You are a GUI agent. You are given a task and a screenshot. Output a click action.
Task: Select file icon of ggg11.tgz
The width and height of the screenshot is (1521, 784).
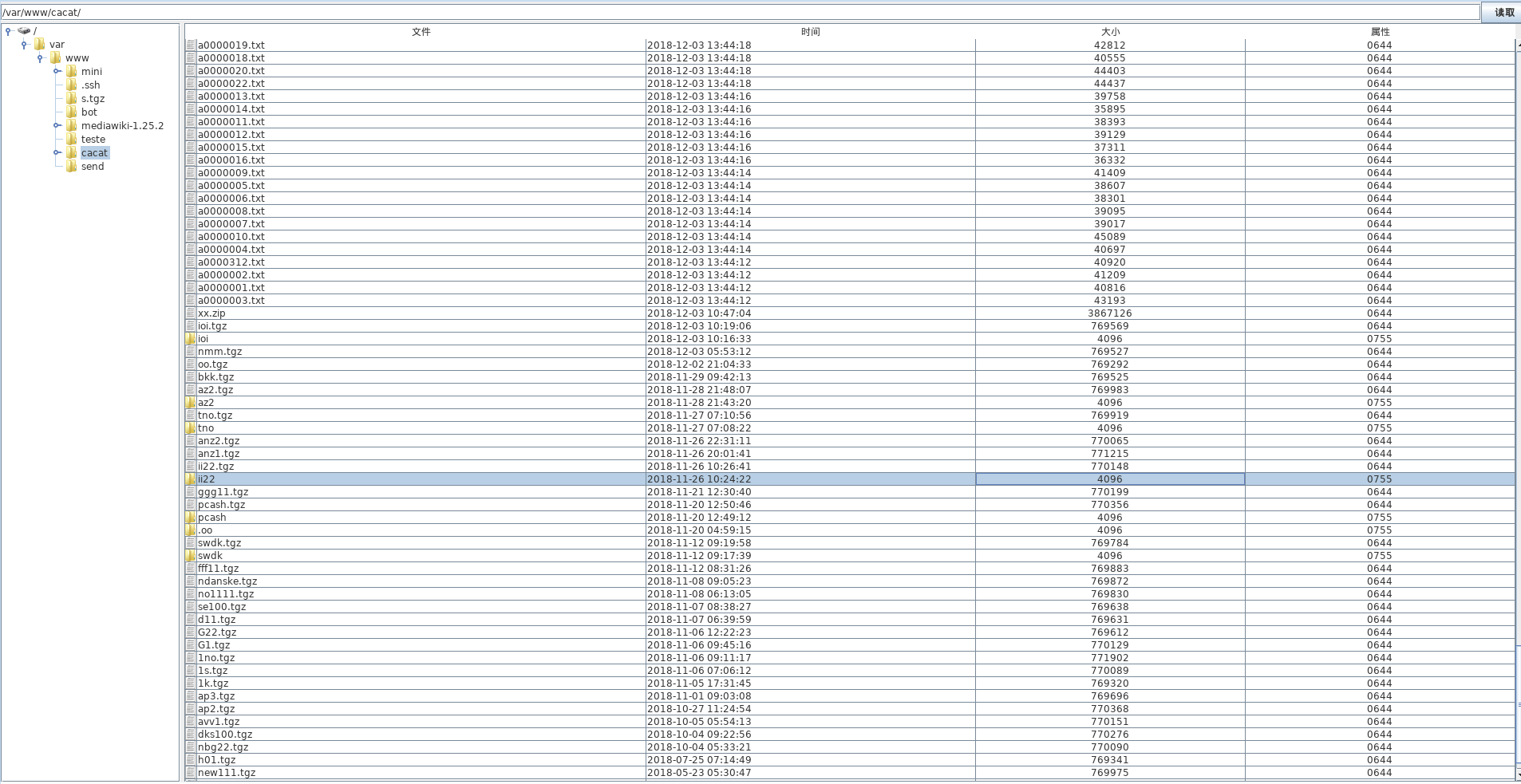tap(191, 492)
